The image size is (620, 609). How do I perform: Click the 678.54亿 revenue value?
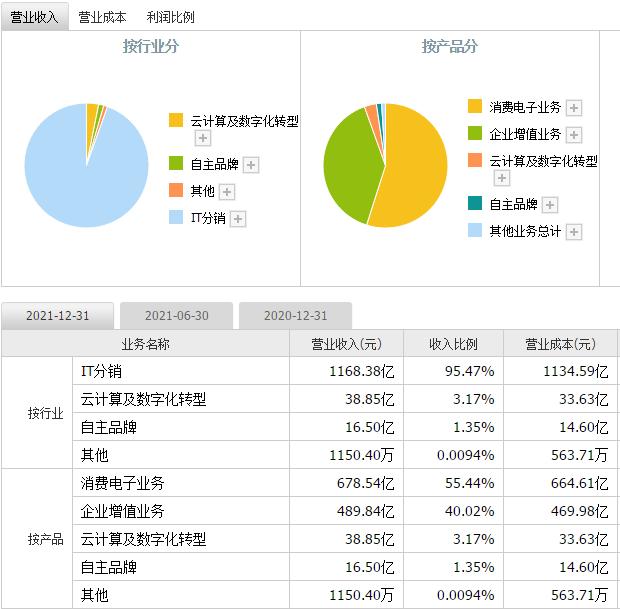tap(365, 483)
